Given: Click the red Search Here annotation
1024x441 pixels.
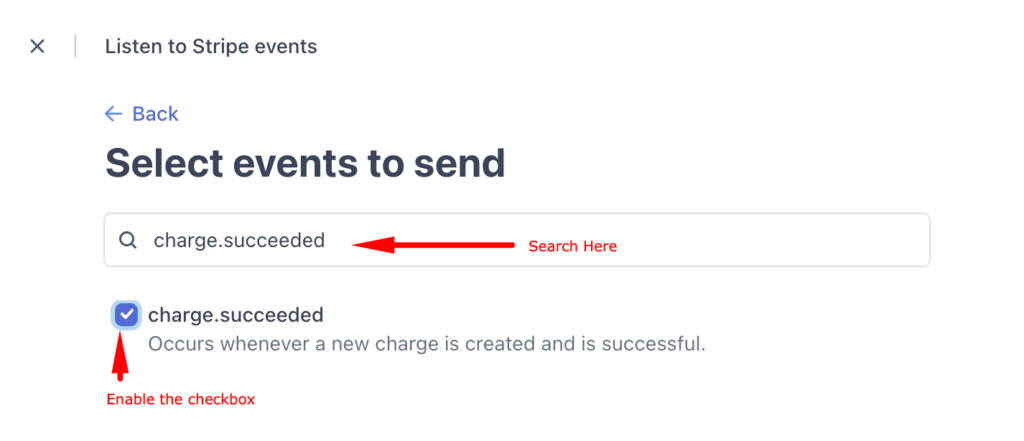Looking at the screenshot, I should point(572,246).
